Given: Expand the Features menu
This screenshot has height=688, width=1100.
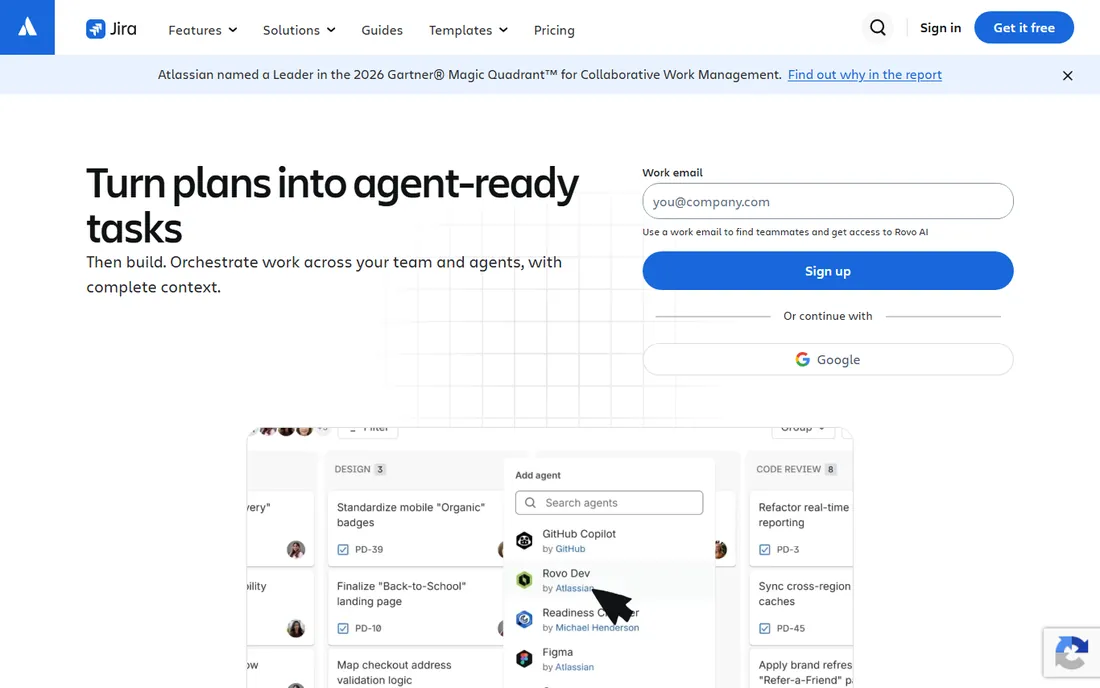Looking at the screenshot, I should pos(203,30).
